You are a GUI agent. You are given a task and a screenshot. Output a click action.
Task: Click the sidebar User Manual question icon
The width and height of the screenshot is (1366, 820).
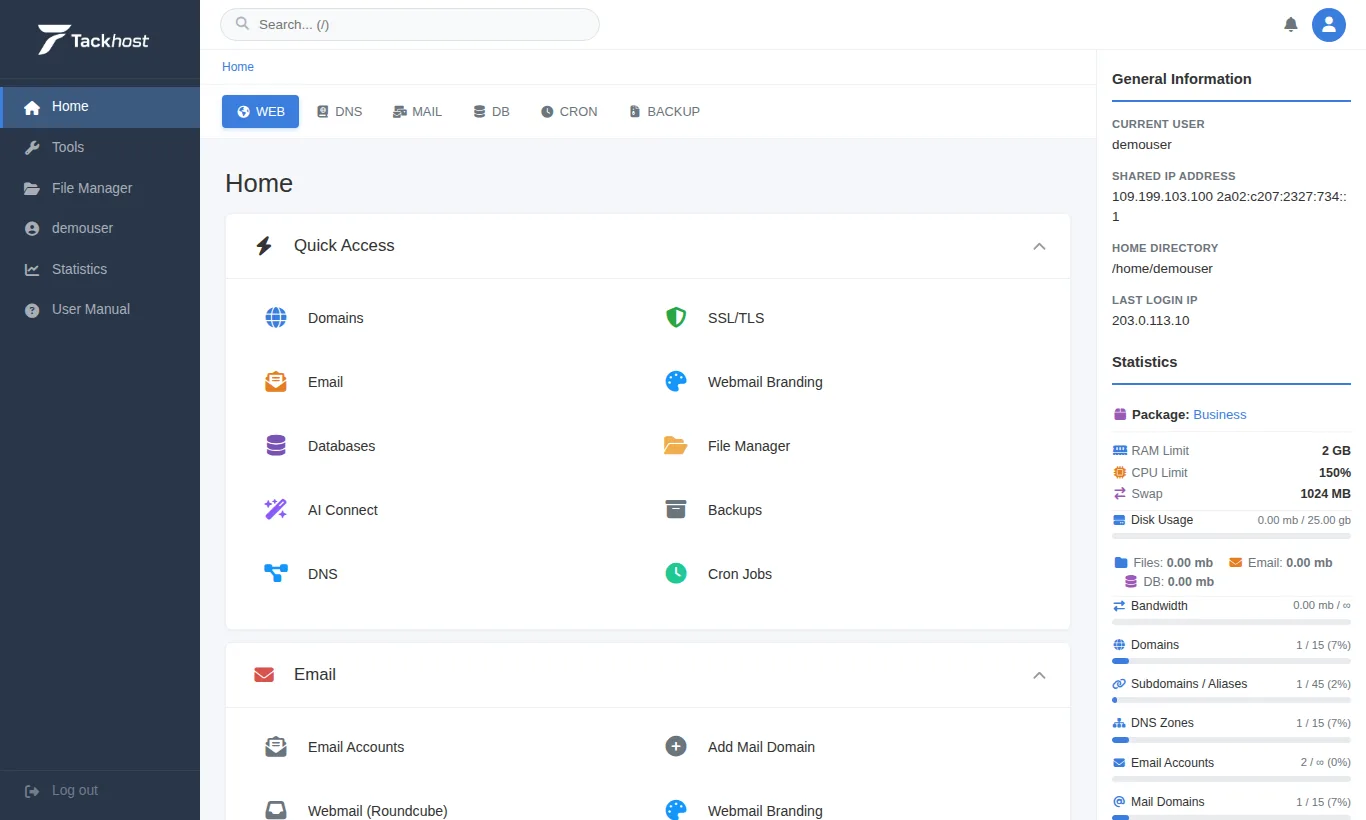[x=32, y=310]
